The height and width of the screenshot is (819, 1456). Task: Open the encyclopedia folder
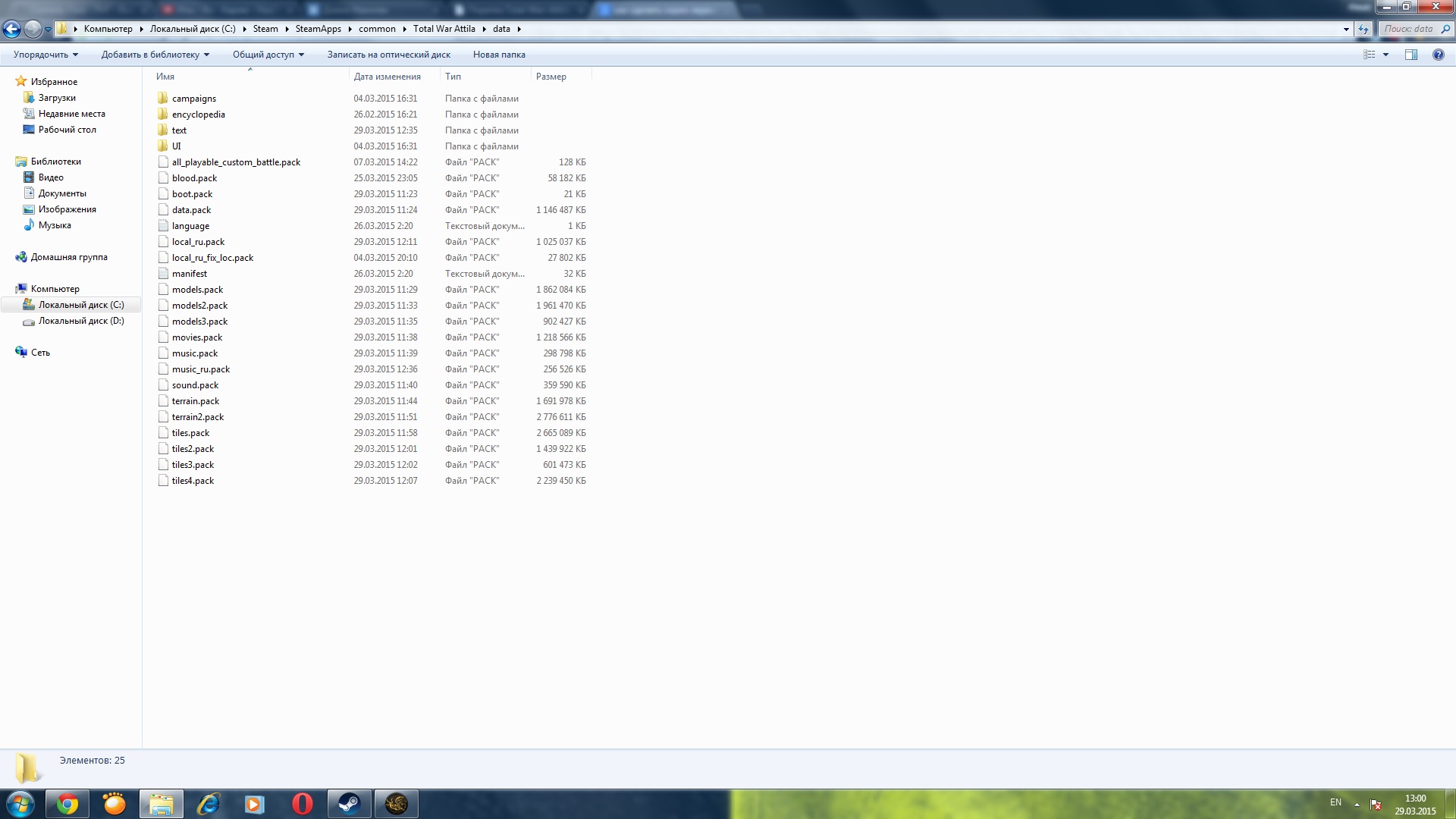point(198,114)
